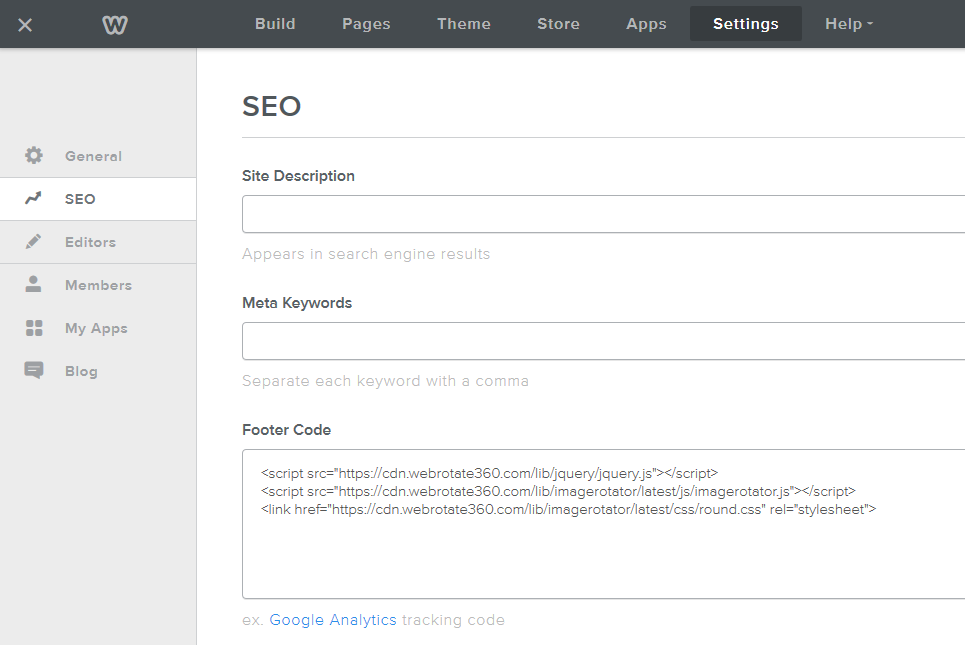Open Members in the settings sidebar

tap(98, 285)
